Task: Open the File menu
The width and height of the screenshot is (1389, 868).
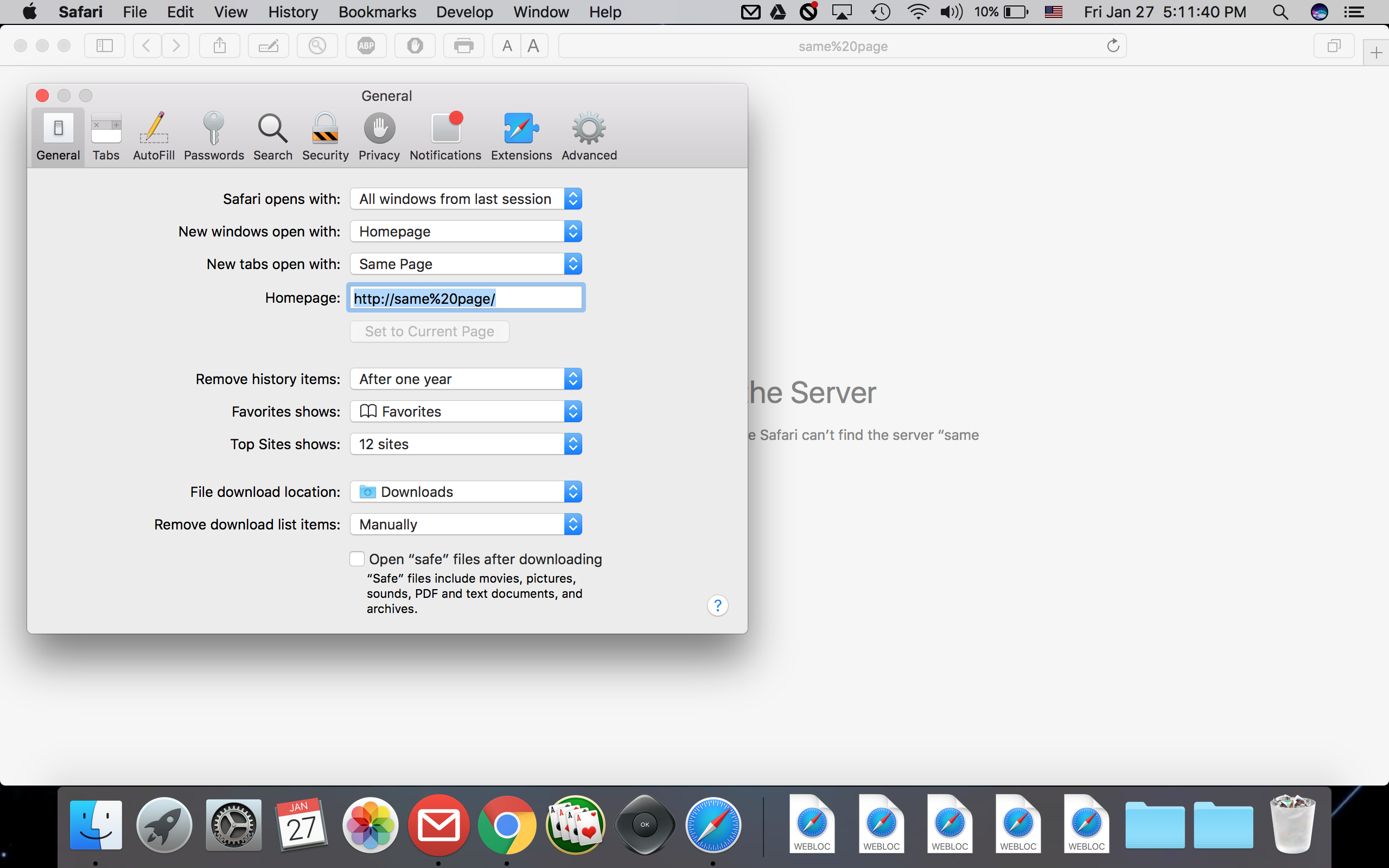Action: [135, 12]
